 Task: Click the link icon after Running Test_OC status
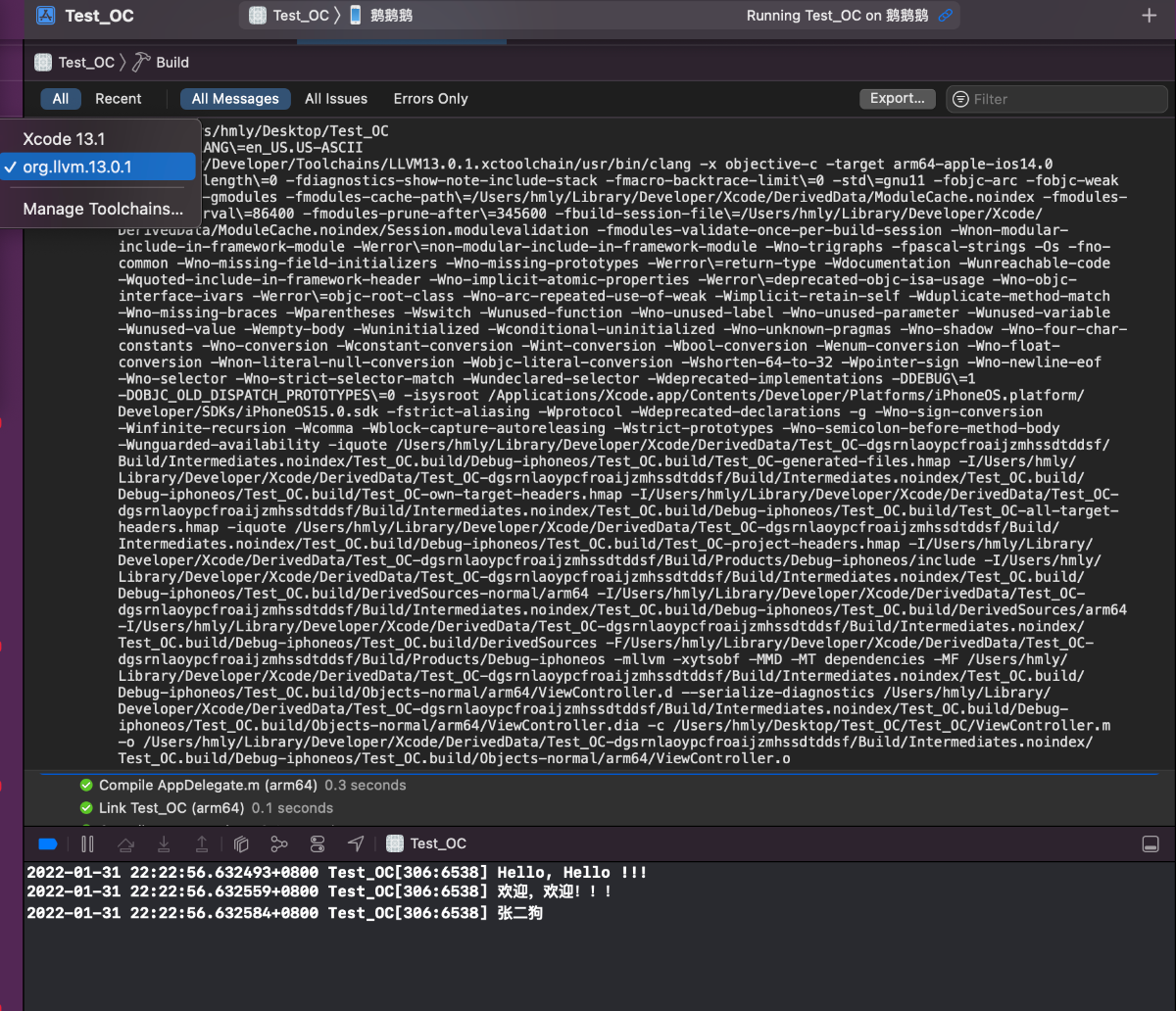[x=945, y=16]
